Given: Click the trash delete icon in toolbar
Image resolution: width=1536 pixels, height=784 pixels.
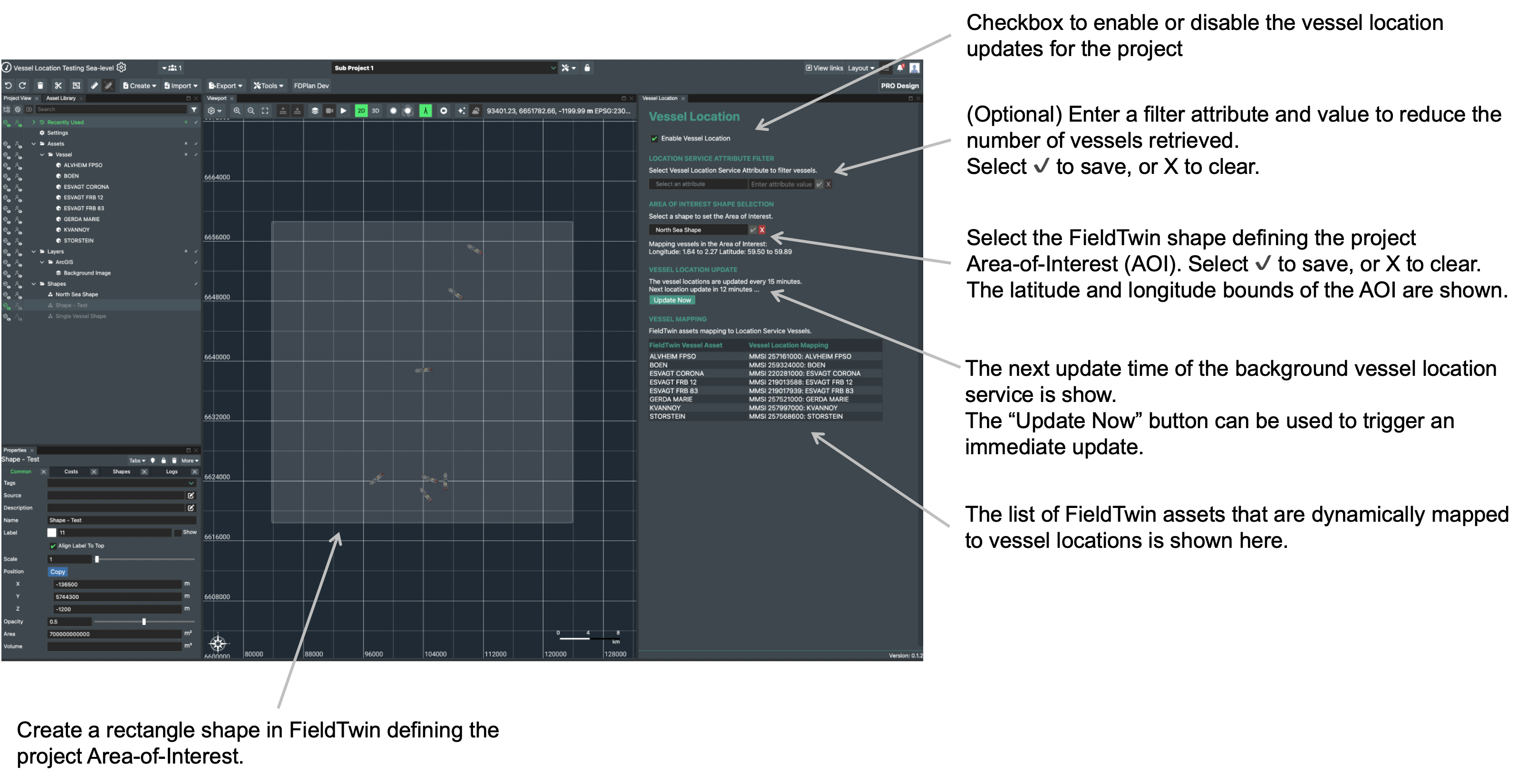Looking at the screenshot, I should click(40, 86).
